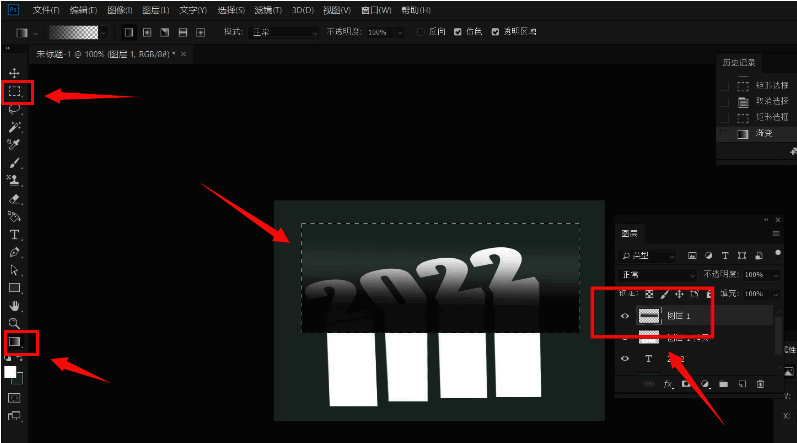797x443 pixels.
Task: Select the Brush tool
Action: (x=14, y=163)
